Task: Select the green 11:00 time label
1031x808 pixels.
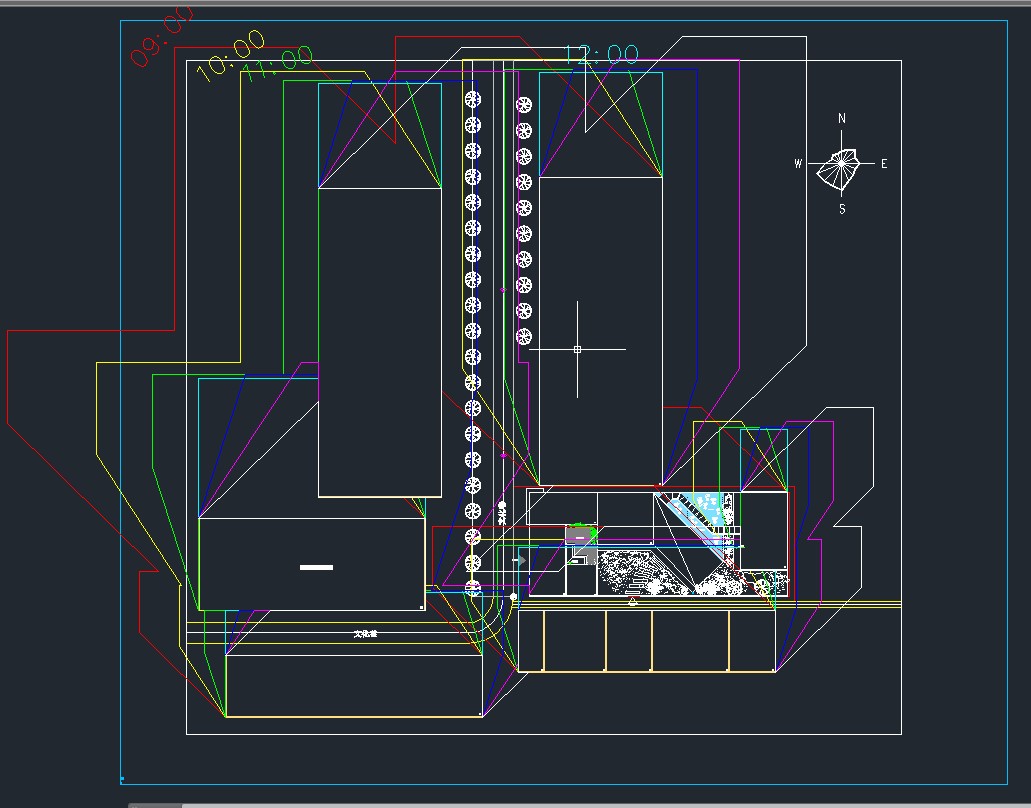Action: coord(277,63)
